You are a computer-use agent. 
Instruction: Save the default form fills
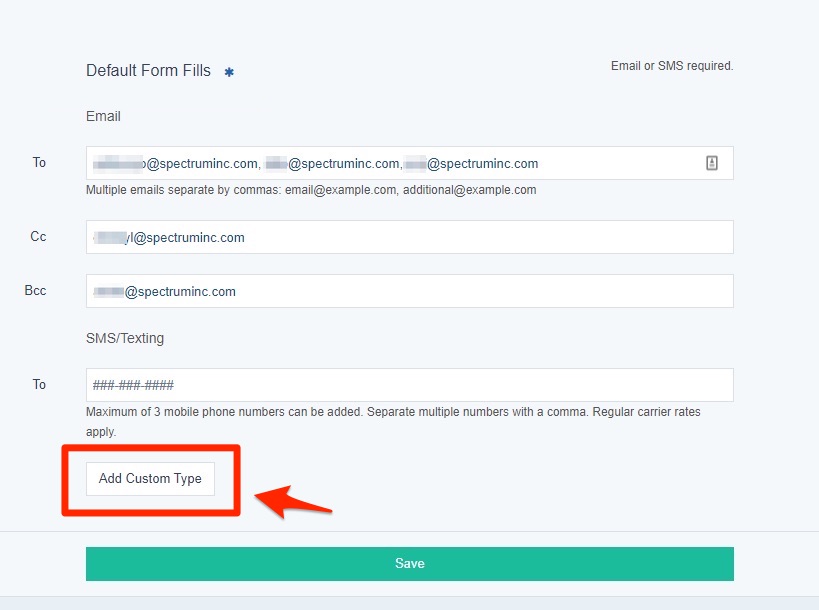coord(409,563)
